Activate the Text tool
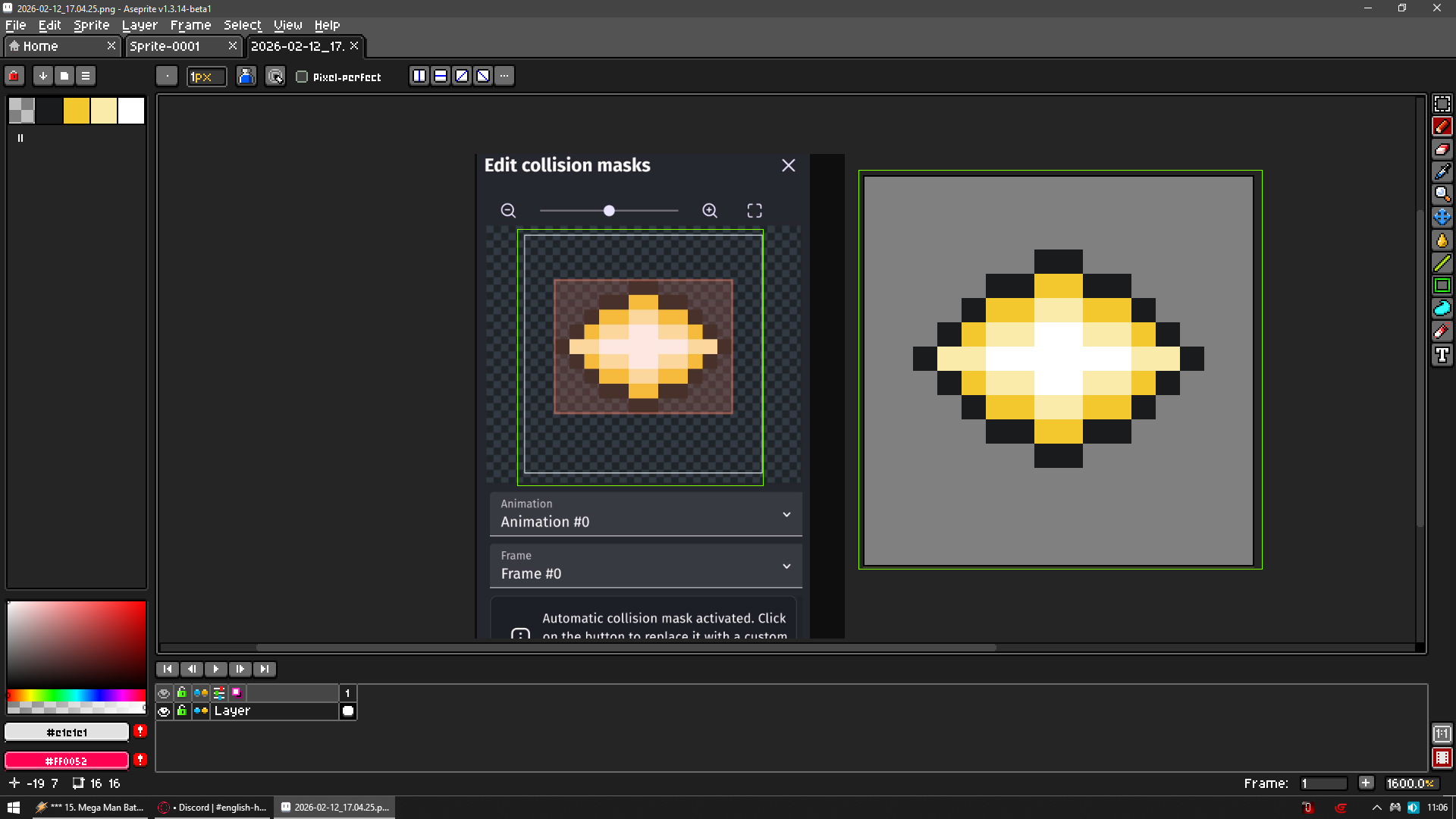This screenshot has width=1456, height=819. 1442,355
